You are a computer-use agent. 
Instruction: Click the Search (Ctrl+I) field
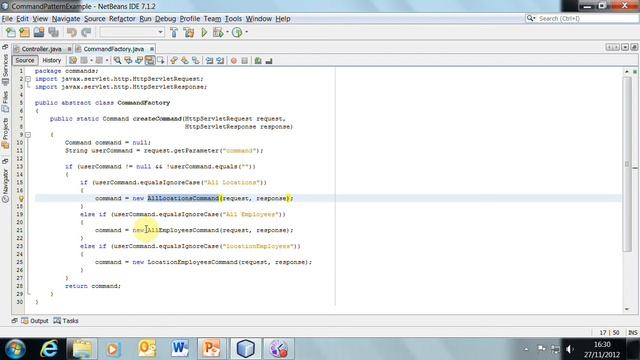pos(582,18)
